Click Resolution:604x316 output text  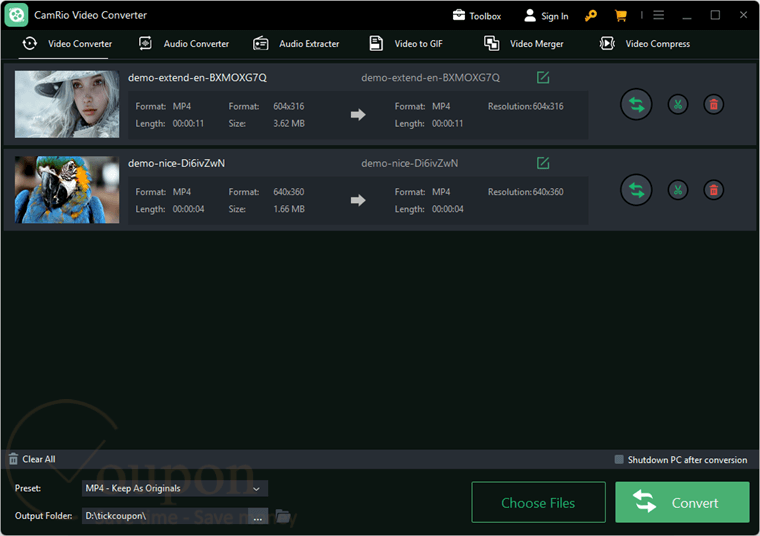click(525, 106)
